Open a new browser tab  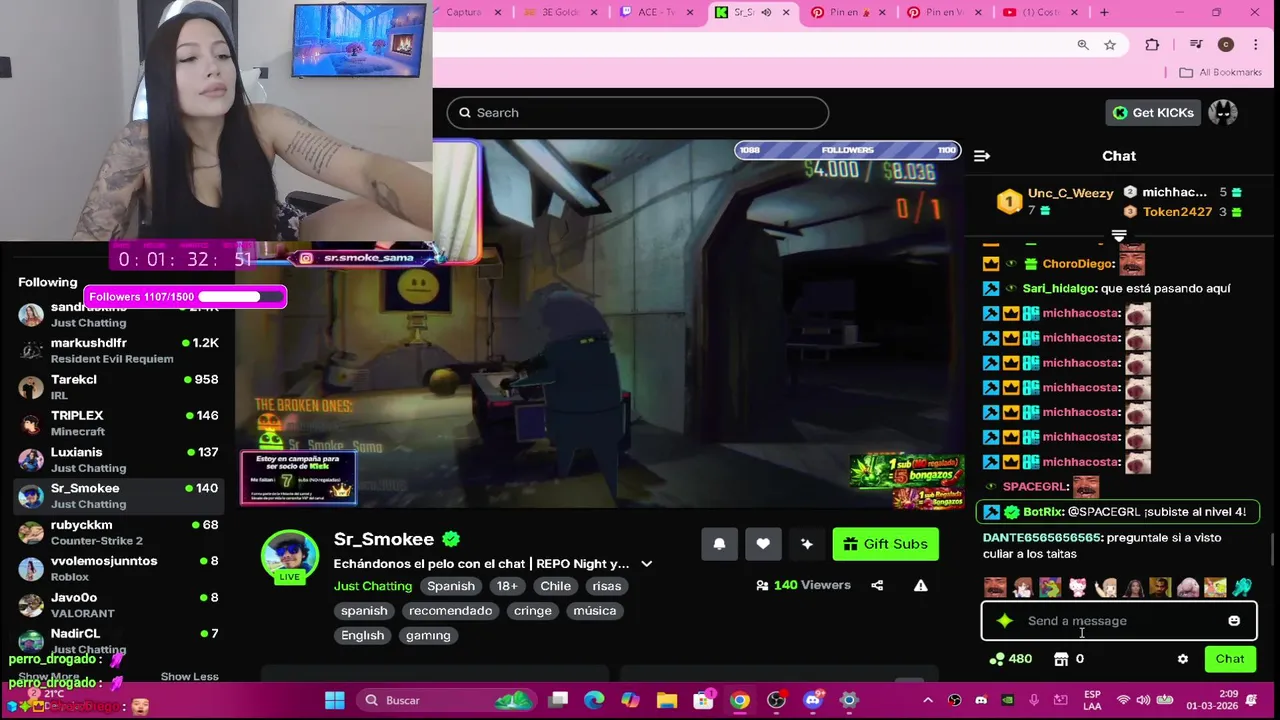1104,12
